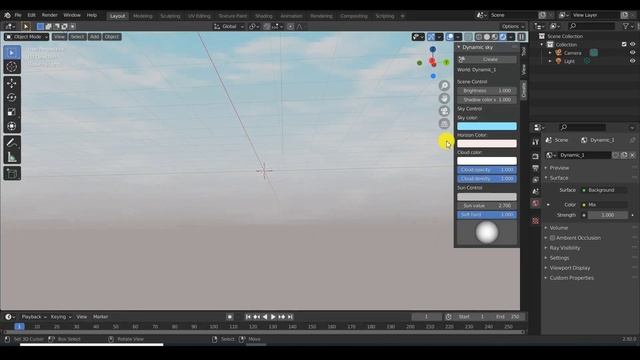Open the Render menu

(50, 15)
